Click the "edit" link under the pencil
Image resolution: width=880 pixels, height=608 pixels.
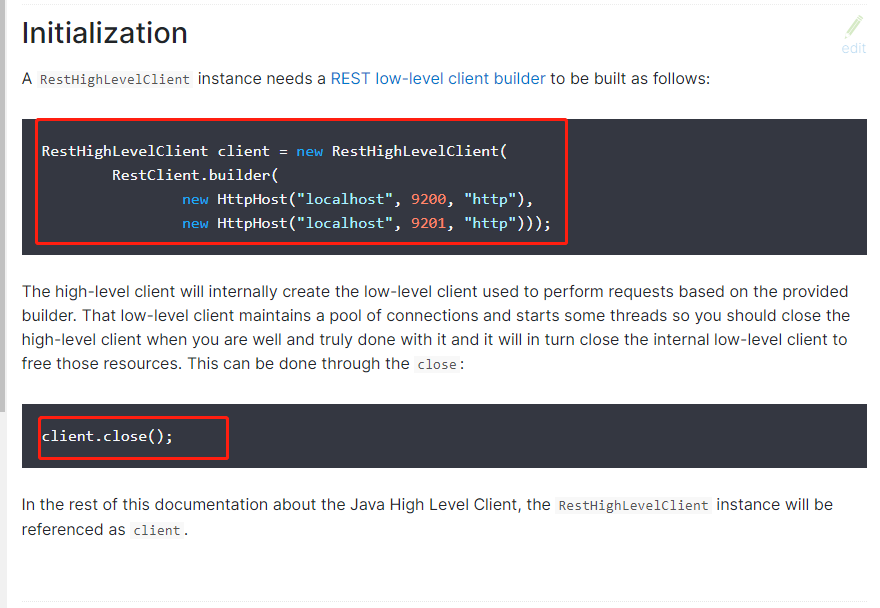[853, 48]
